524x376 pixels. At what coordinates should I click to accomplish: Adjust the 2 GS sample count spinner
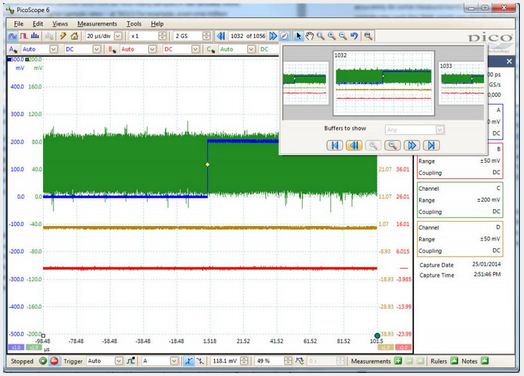pyautogui.click(x=207, y=36)
